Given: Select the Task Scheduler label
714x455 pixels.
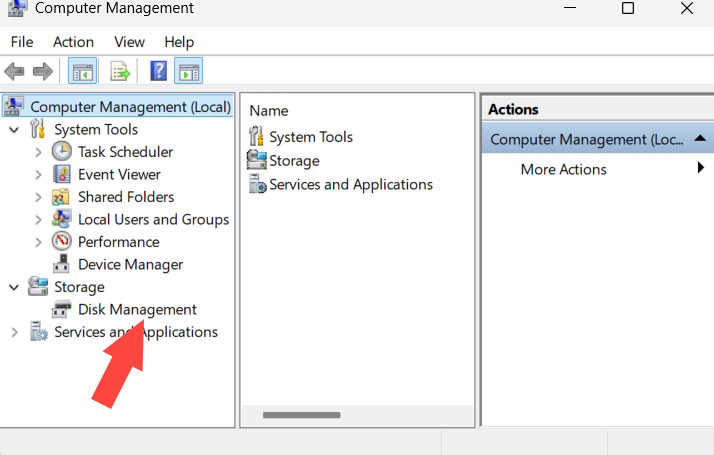Looking at the screenshot, I should [125, 152].
